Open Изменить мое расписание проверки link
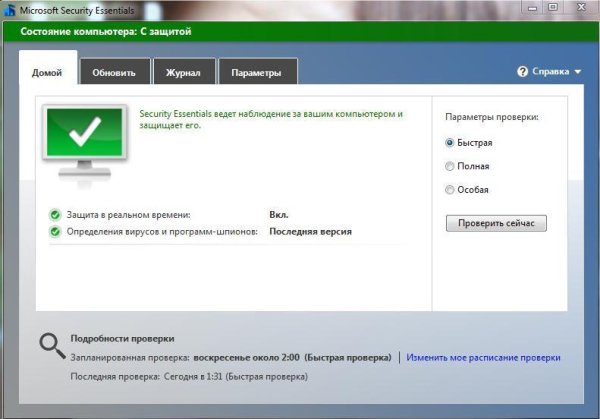Viewport: 600px width, 419px height. click(x=483, y=358)
